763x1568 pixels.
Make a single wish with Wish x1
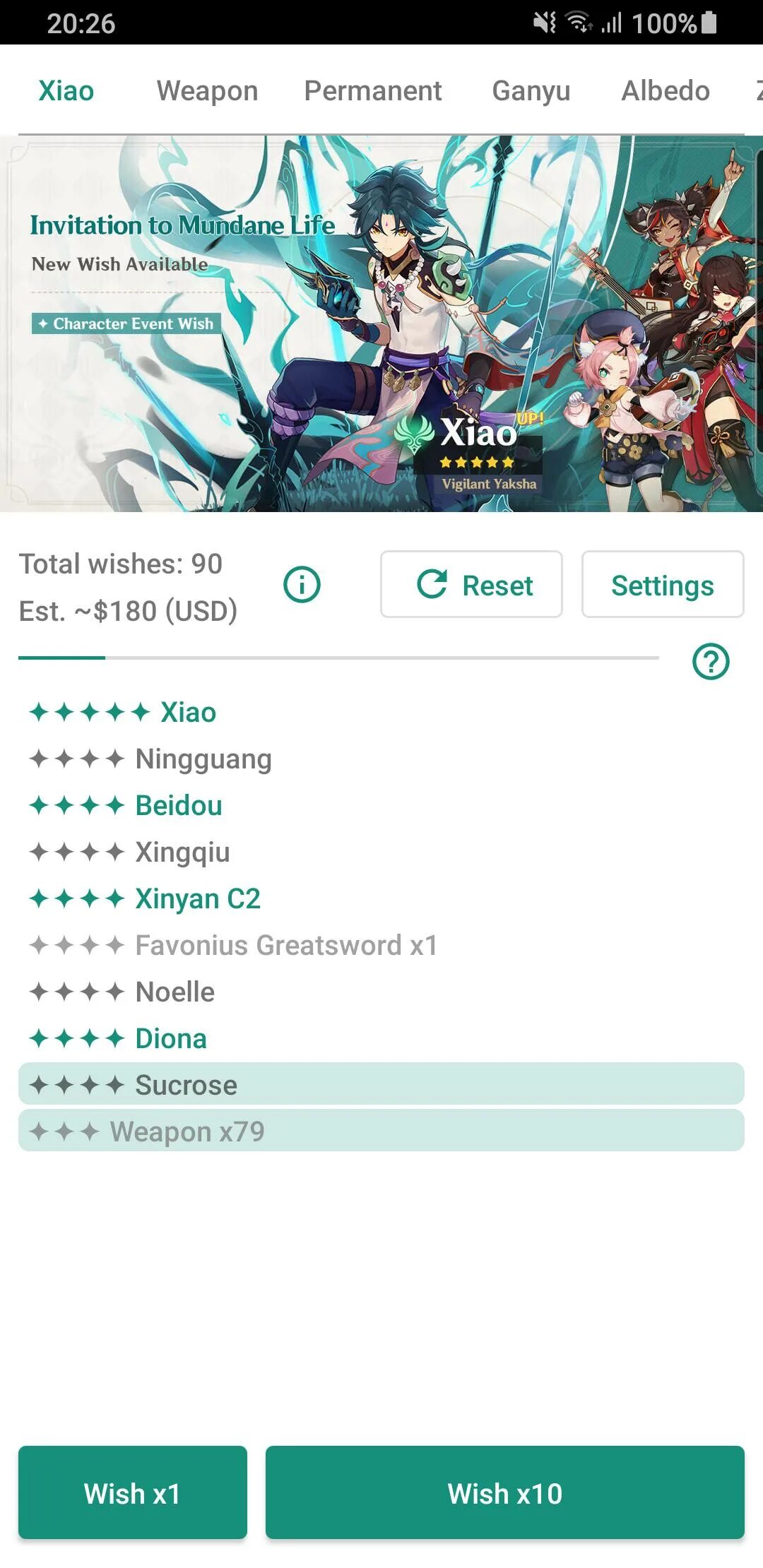pyautogui.click(x=133, y=1492)
